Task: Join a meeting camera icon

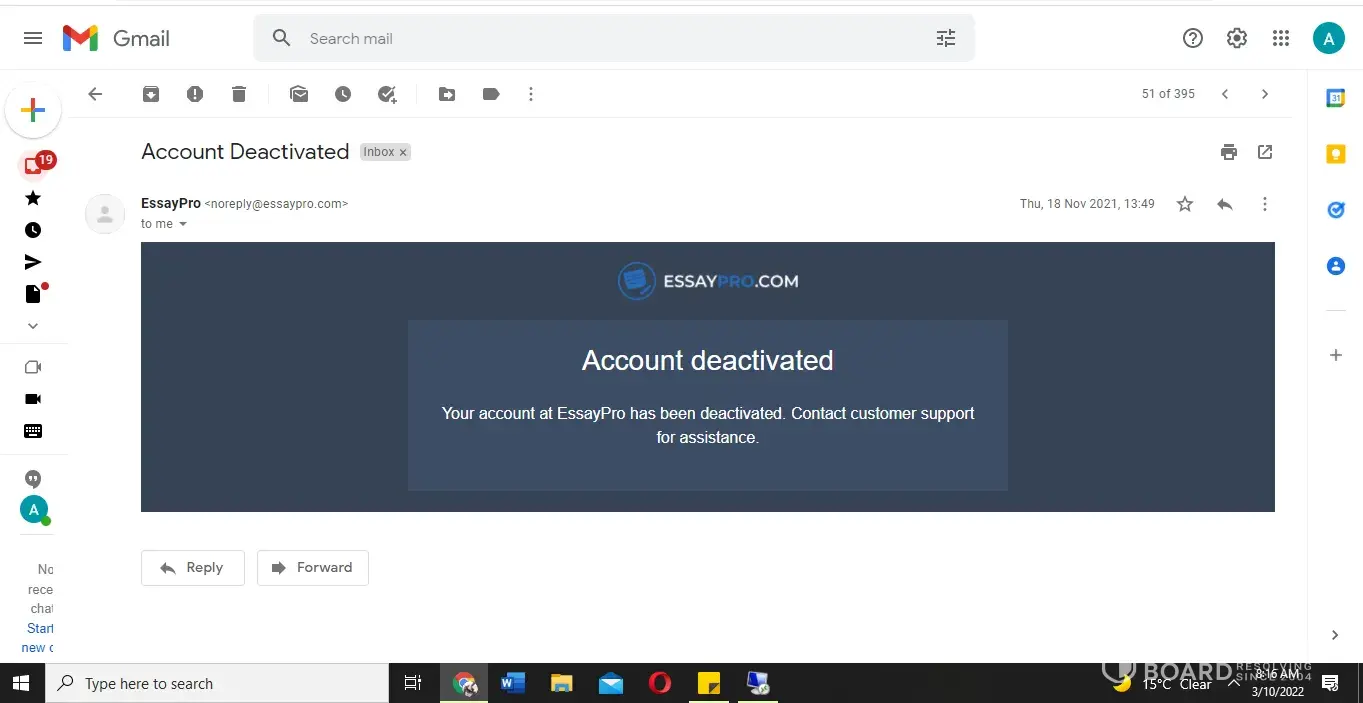Action: [33, 399]
